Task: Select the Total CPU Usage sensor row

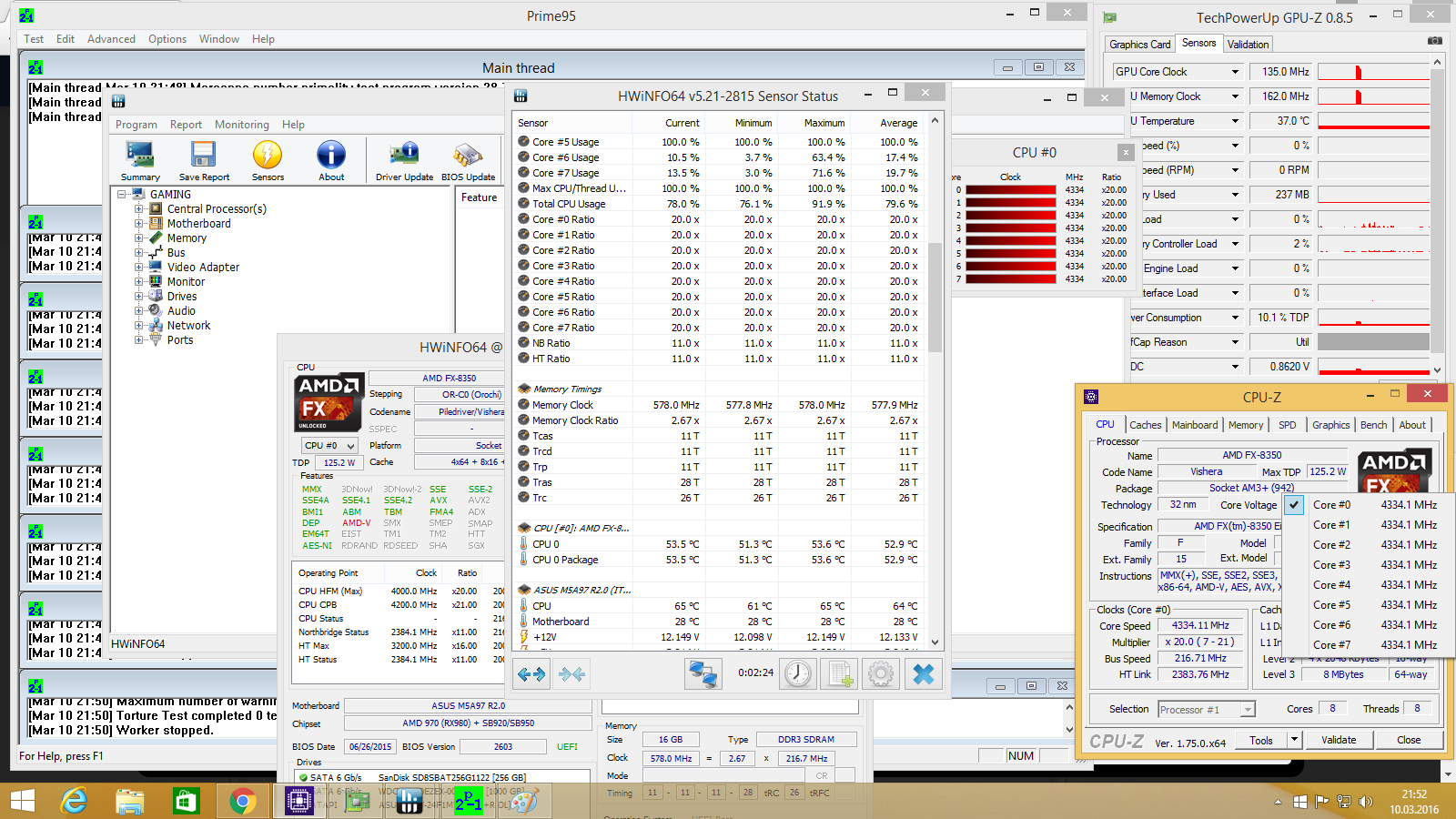Action: pyautogui.click(x=719, y=204)
